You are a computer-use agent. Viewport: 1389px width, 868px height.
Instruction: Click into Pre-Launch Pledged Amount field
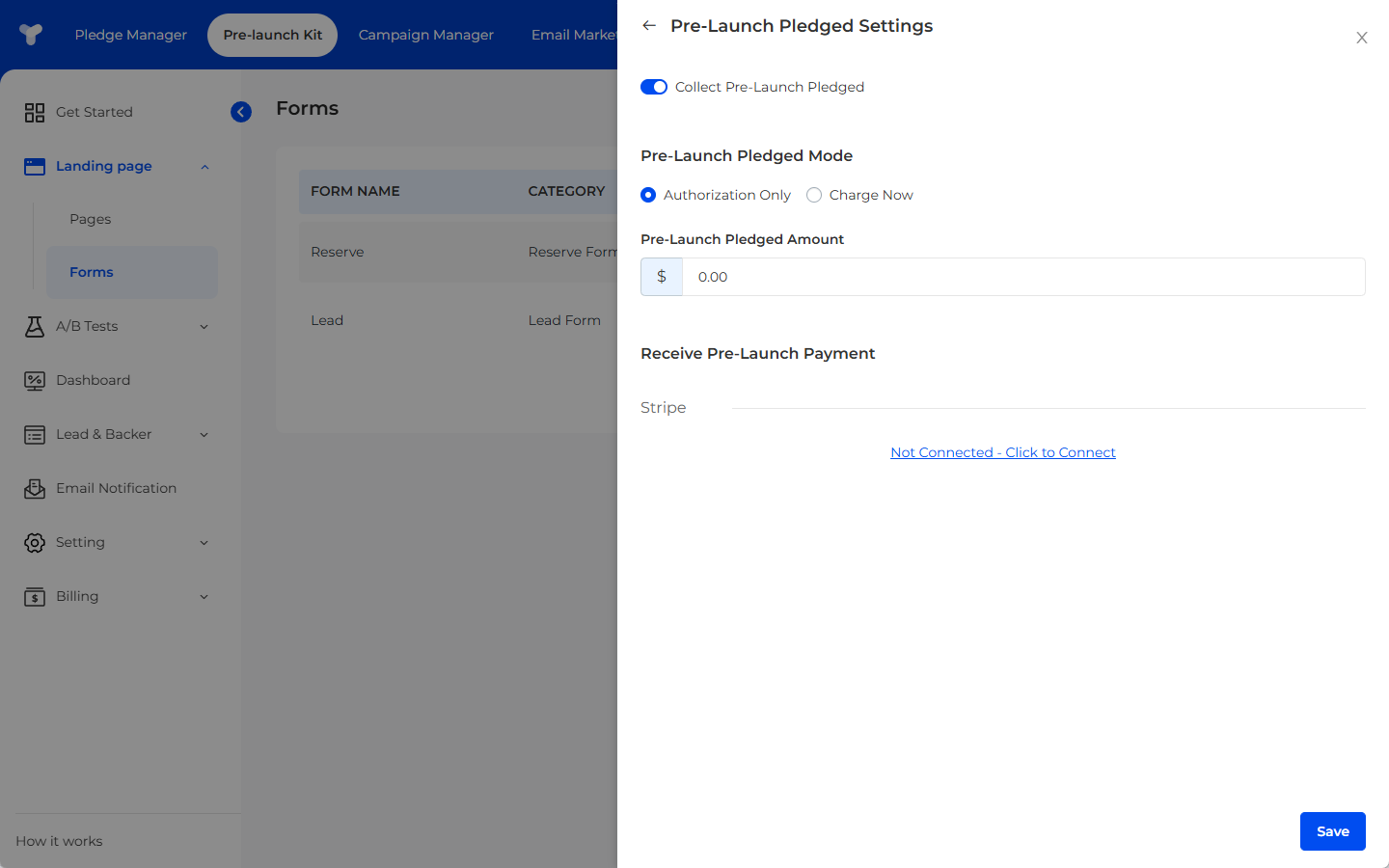click(x=1022, y=277)
